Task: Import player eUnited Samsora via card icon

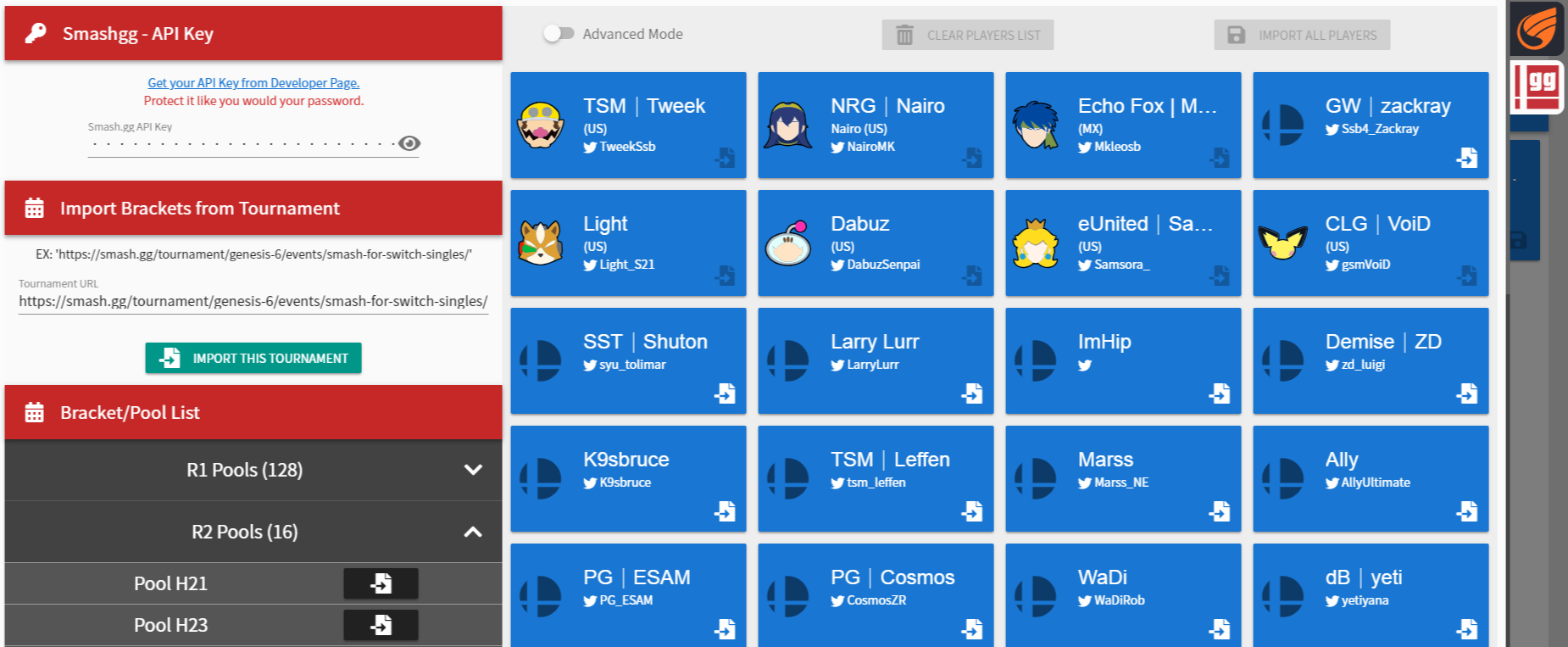Action: point(1220,276)
